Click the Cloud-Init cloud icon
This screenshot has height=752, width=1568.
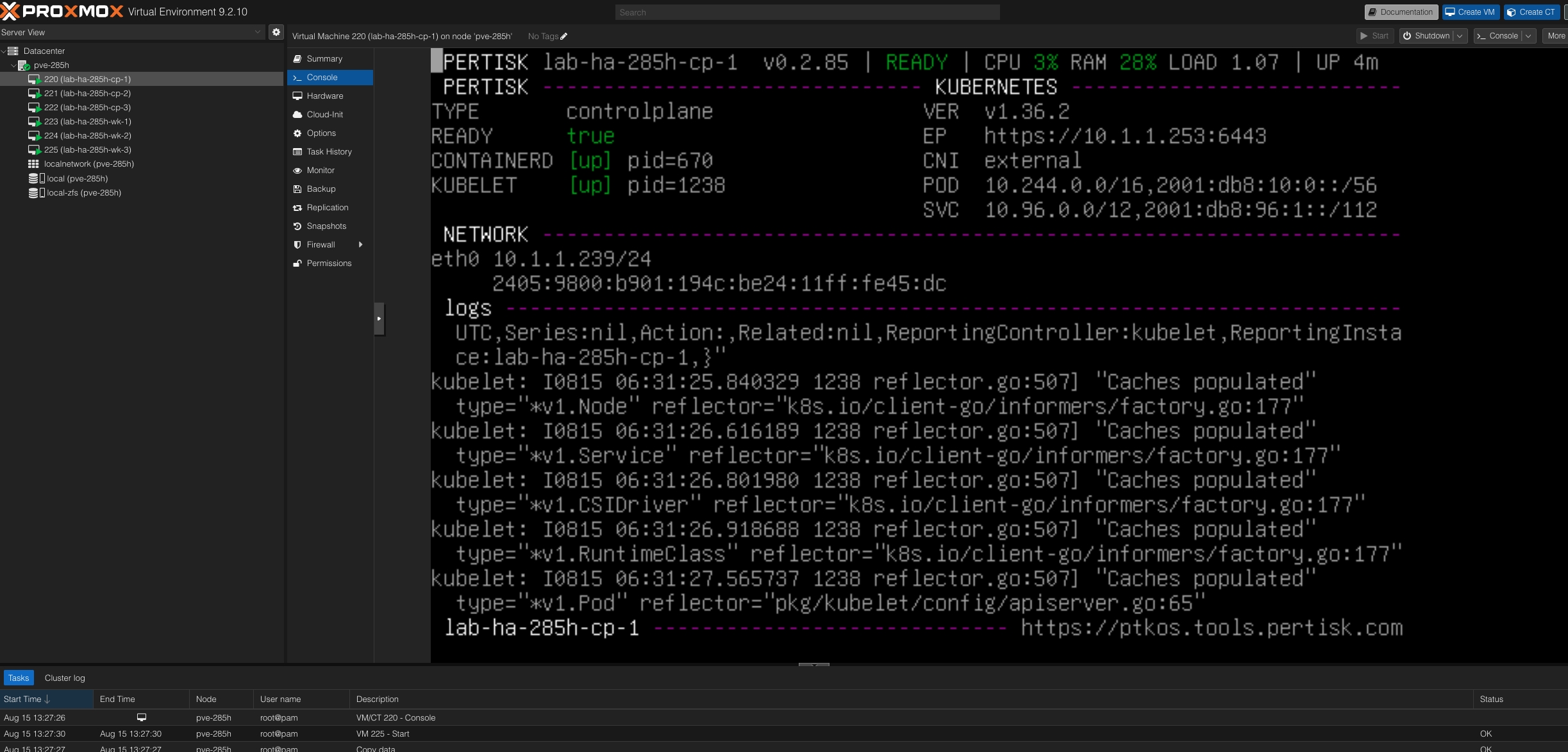297,115
